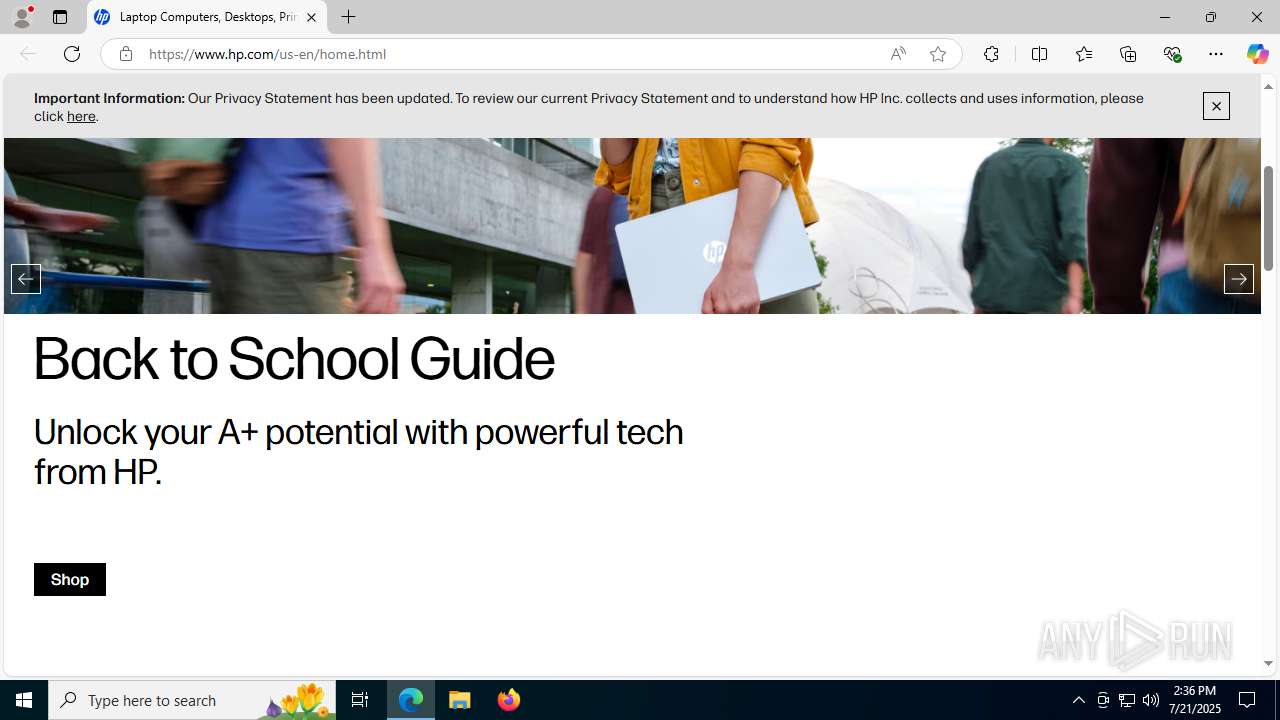Close the HP browser tab
The height and width of the screenshot is (720, 1280).
click(x=311, y=17)
